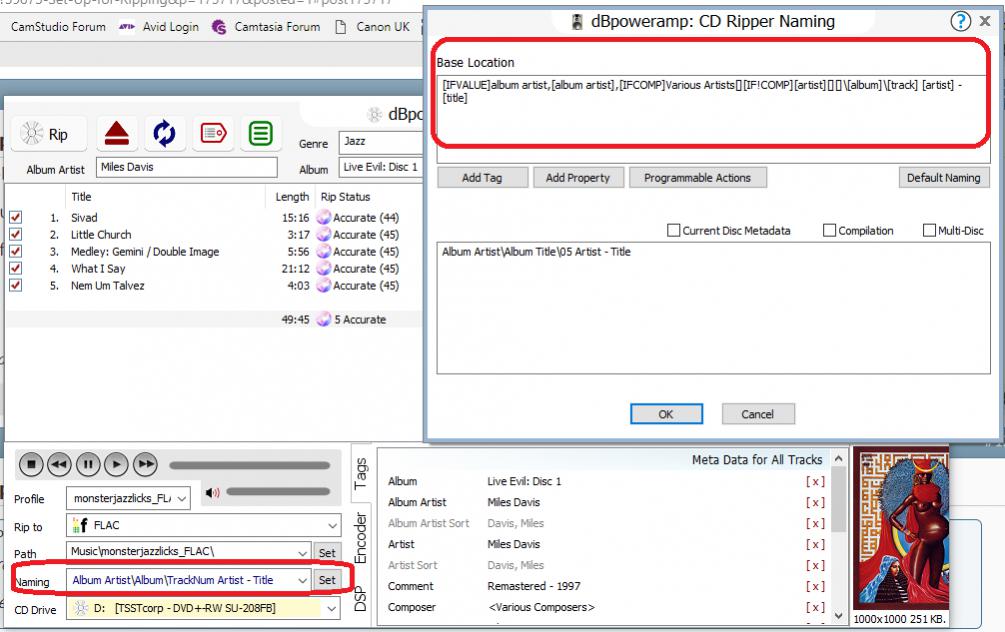Screen dimensions: 1005x632
Task: Sort tracks by the Length column header
Action: pos(290,197)
